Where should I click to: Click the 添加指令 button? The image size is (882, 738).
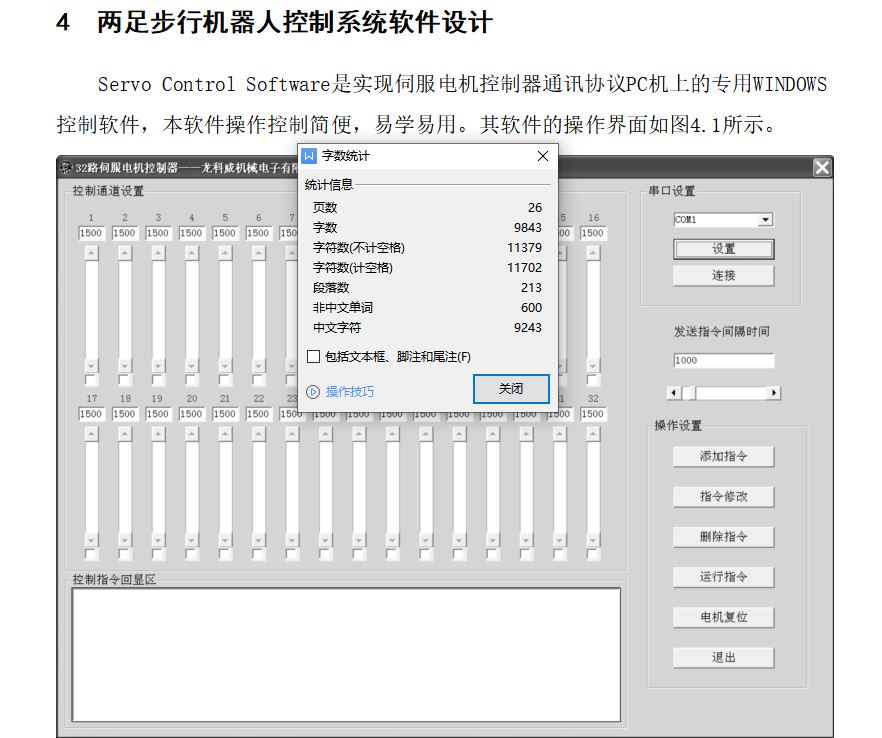coord(723,457)
